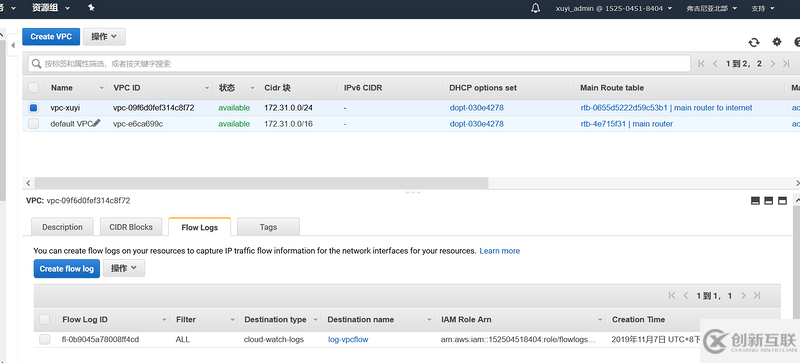Uncheck the vpc-xuyi row checkbox
Image resolution: width=800 pixels, height=363 pixels.
[x=33, y=108]
